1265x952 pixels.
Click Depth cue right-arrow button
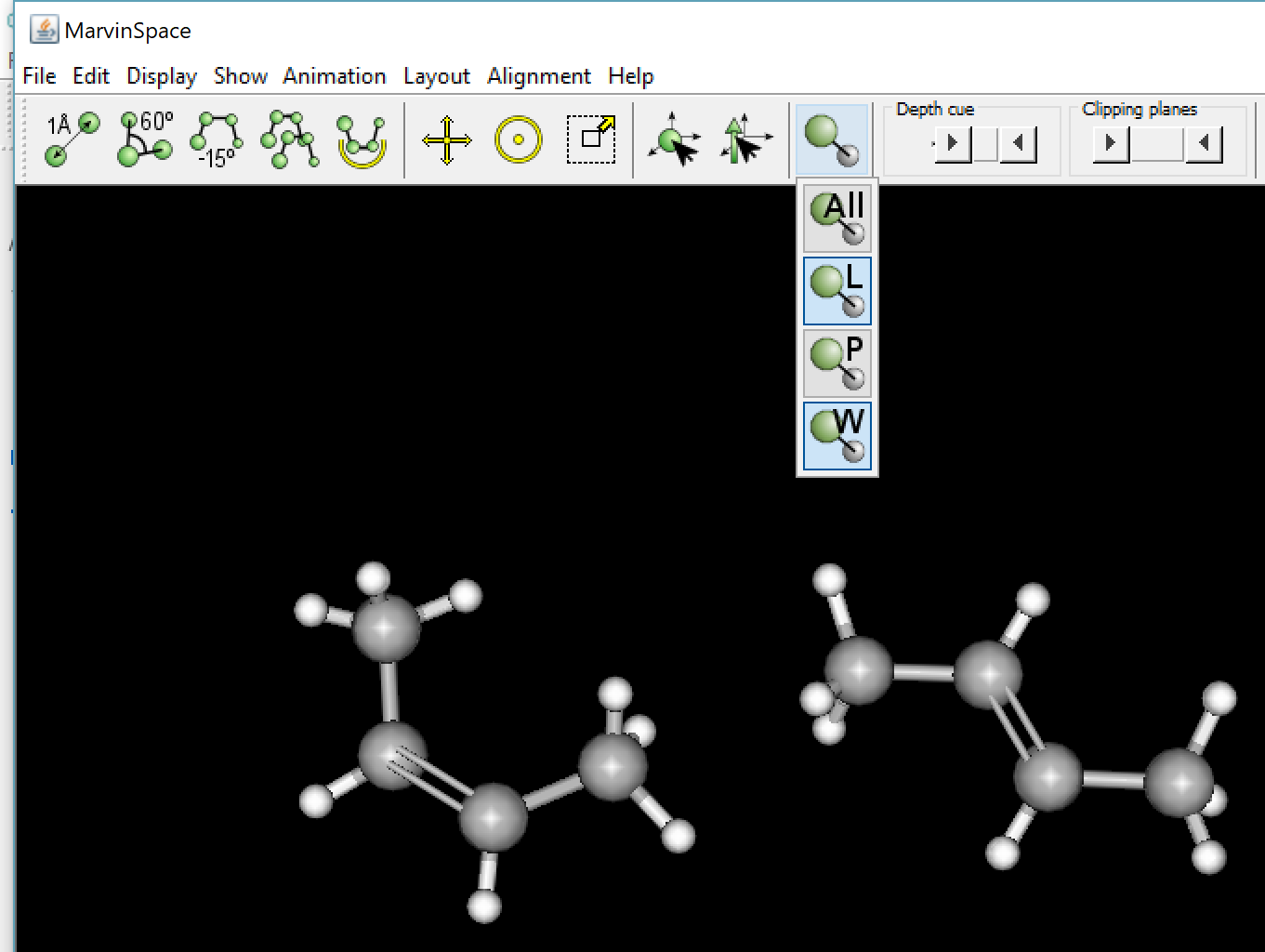click(x=953, y=144)
